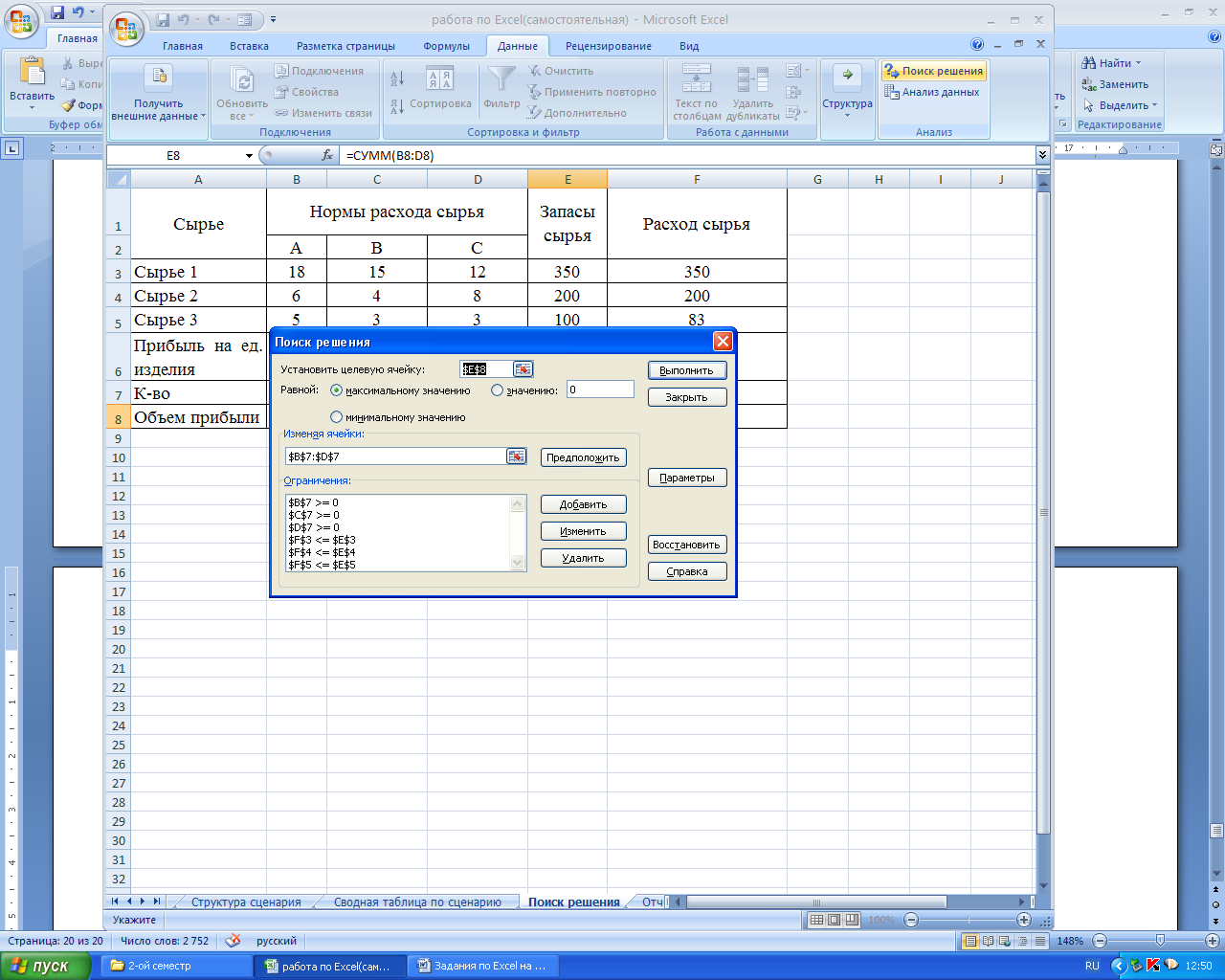Click the Excel Help question mark icon

977,44
